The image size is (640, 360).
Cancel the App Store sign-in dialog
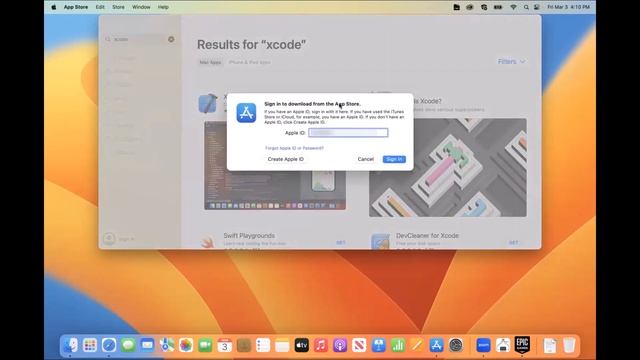coord(365,159)
